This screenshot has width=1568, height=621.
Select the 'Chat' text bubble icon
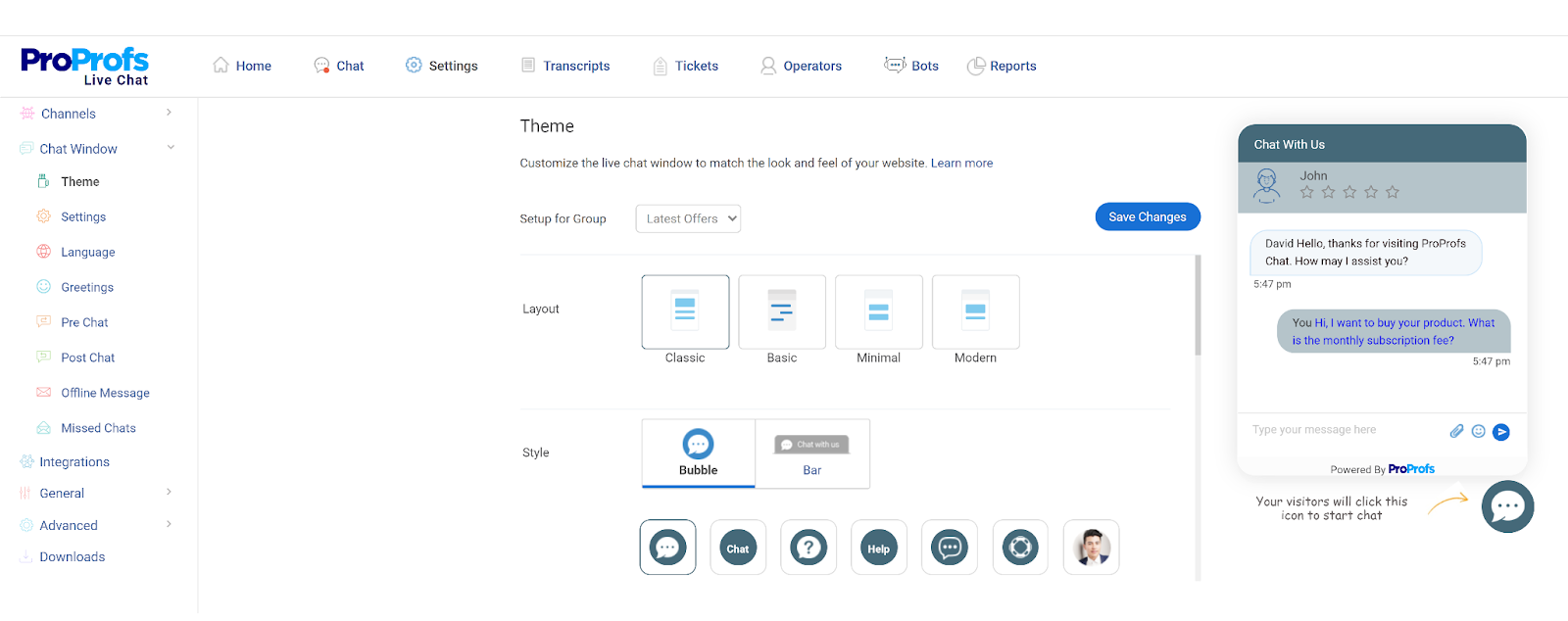click(738, 548)
